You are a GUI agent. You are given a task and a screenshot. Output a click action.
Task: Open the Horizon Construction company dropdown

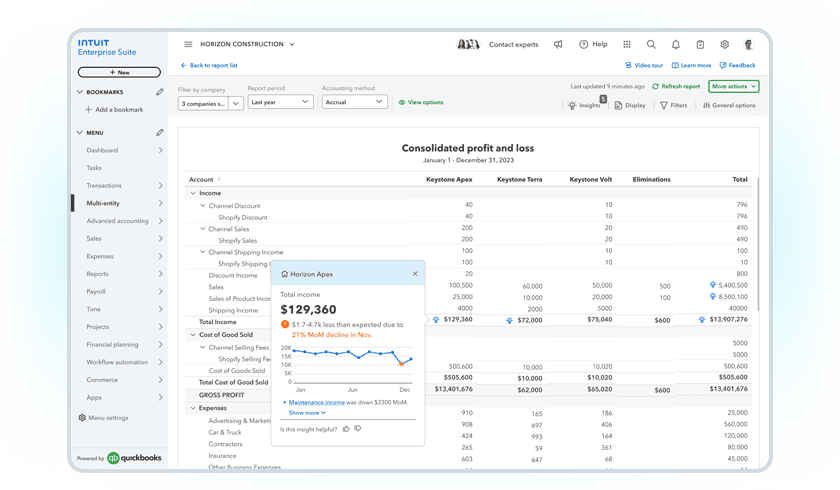[292, 44]
